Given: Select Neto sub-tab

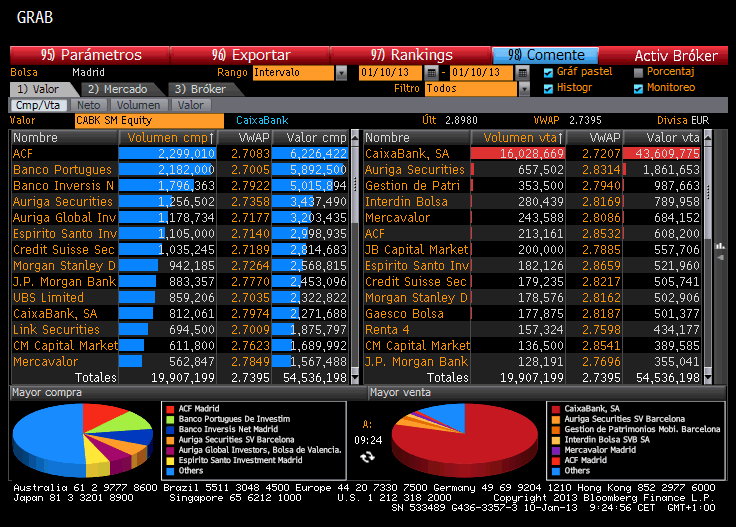Looking at the screenshot, I should click(89, 105).
